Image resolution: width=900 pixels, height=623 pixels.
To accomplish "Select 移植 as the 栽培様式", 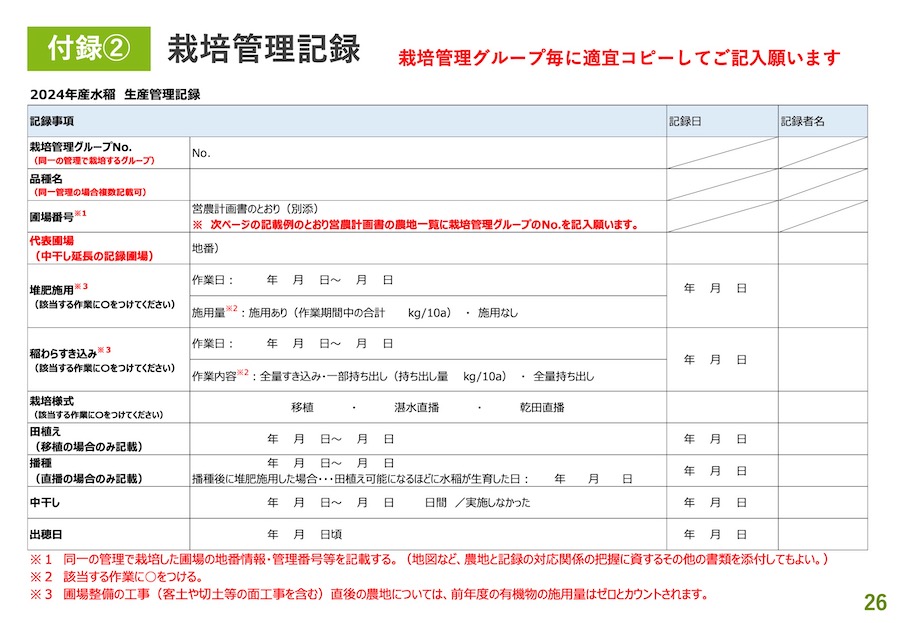I will click(302, 408).
